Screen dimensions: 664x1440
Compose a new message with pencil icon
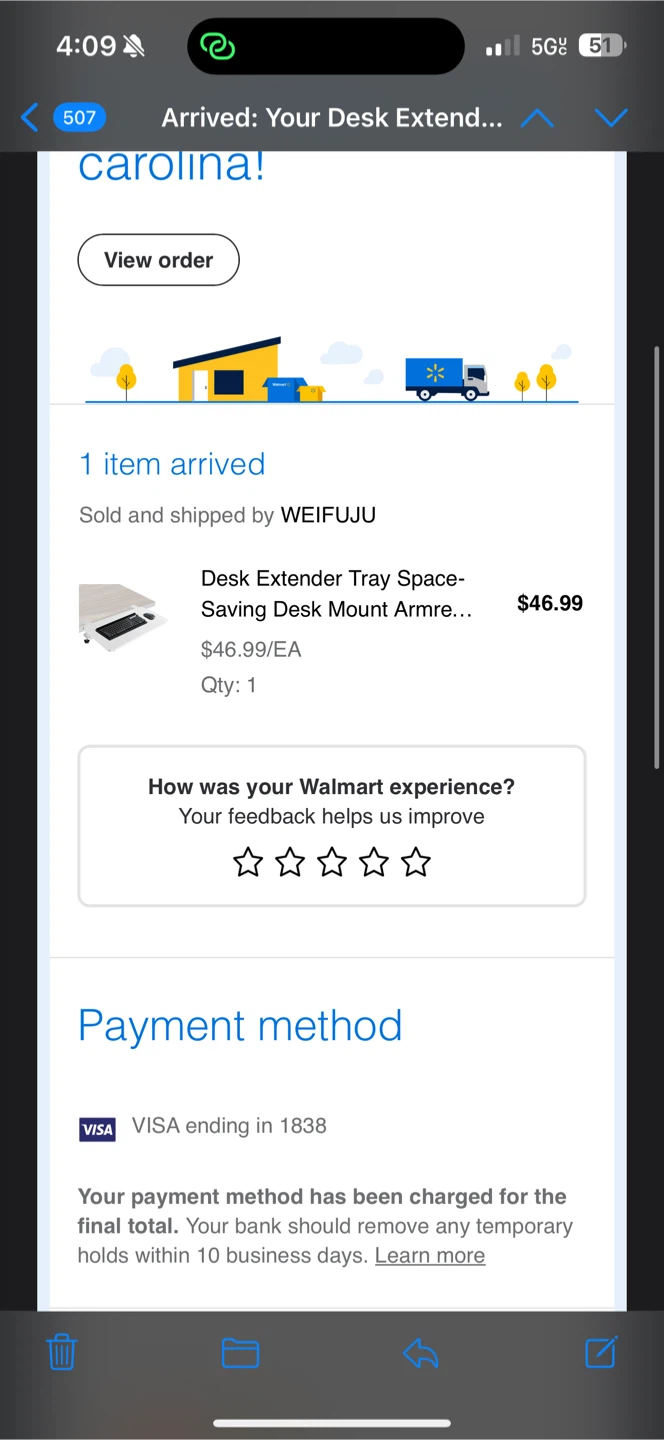pyautogui.click(x=601, y=1352)
